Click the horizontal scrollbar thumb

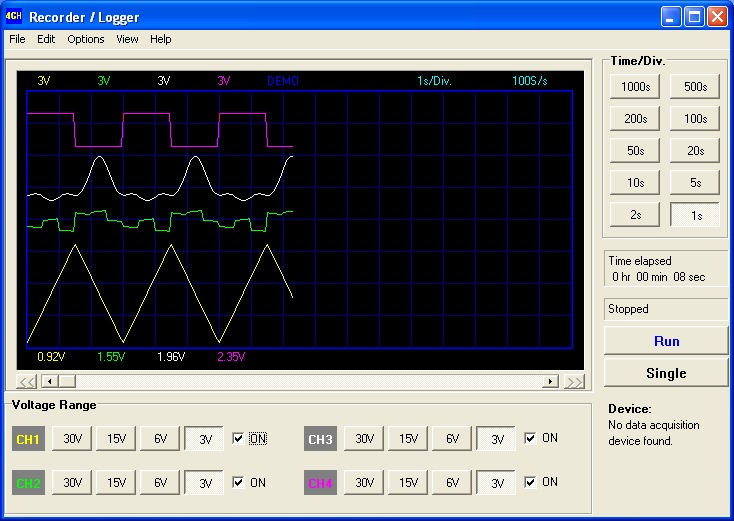pos(67,382)
